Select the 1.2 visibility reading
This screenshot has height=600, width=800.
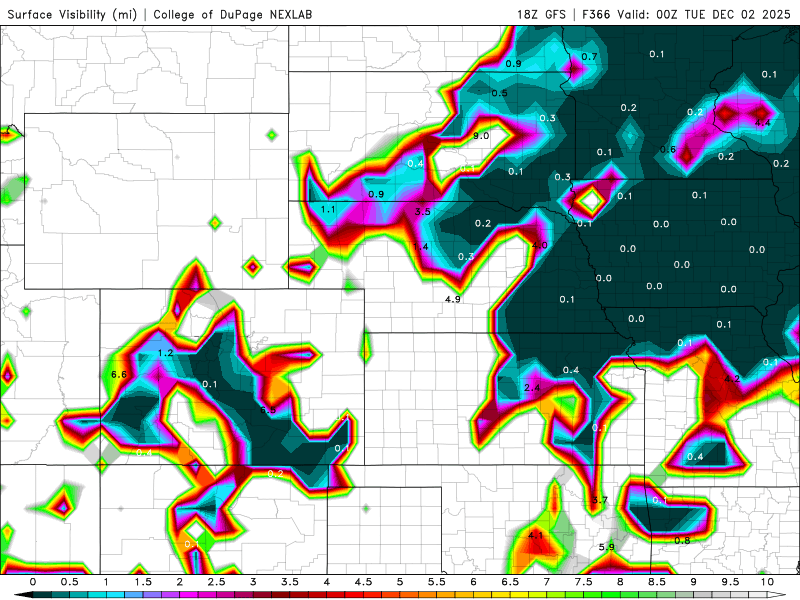pos(165,353)
